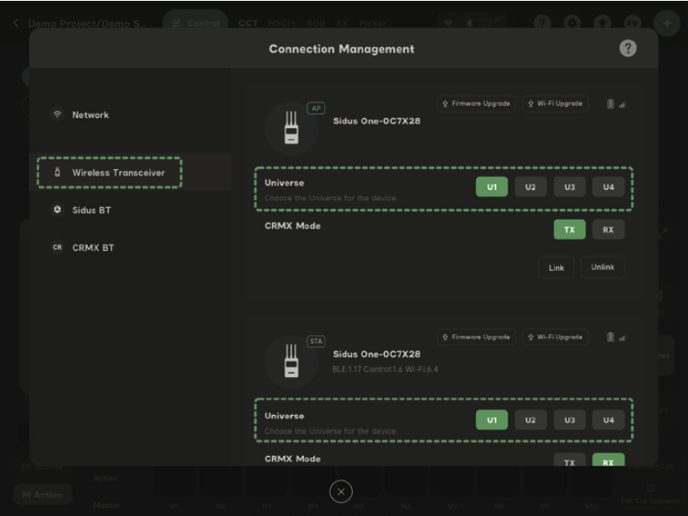Click the Network Wi-Fi icon in the sidebar
Screen dimensions: 688x516
(57, 115)
